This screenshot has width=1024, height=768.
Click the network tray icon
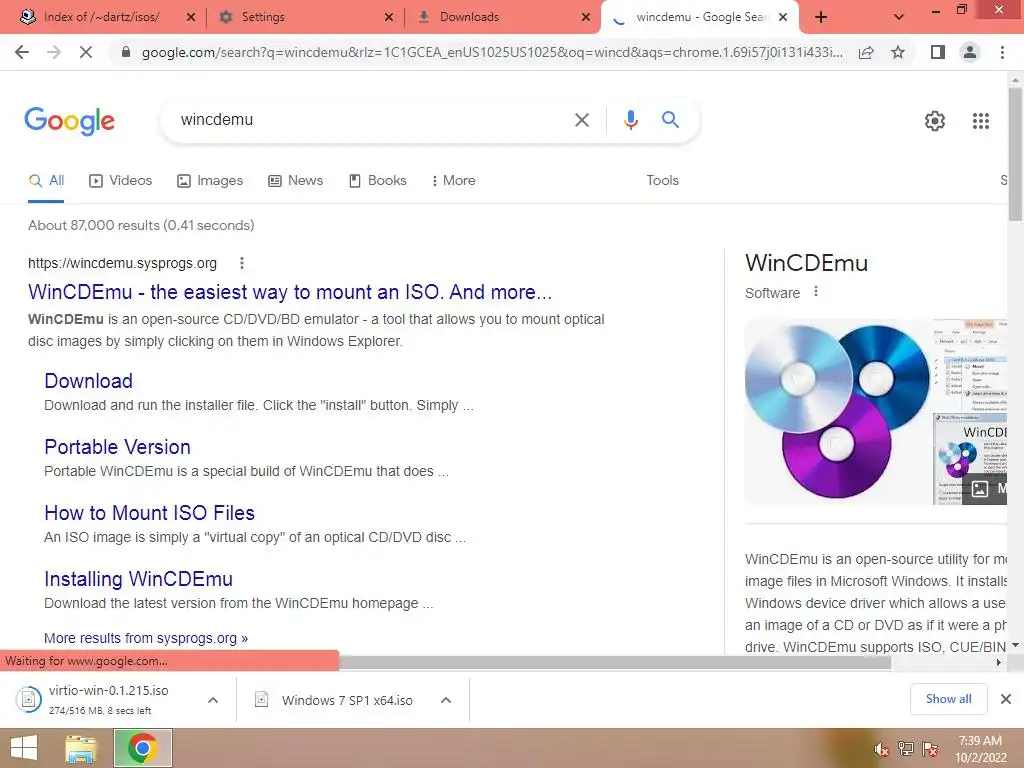(x=905, y=749)
